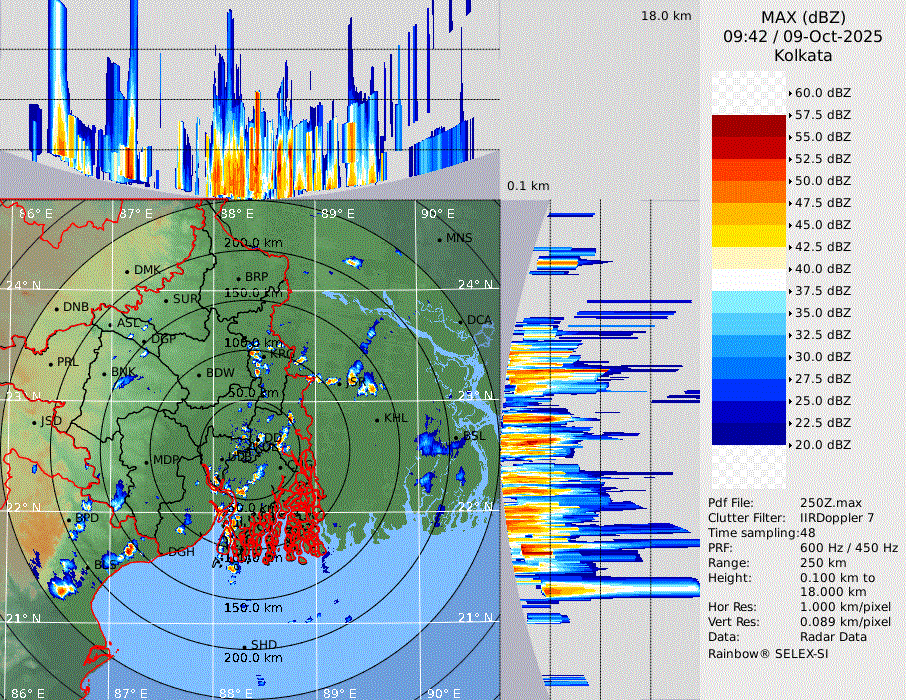
Task: Select the navy 20.0 dBZ legend swatch
Action: tap(749, 434)
